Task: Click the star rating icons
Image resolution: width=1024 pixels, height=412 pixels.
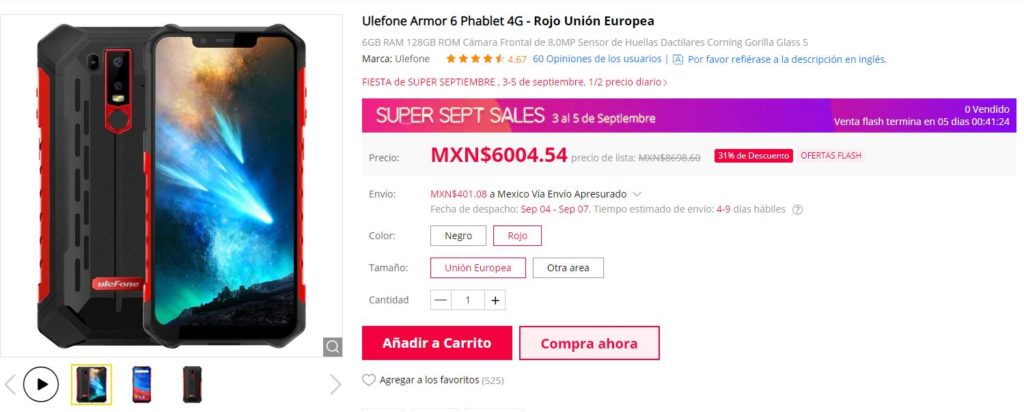Action: [475, 59]
